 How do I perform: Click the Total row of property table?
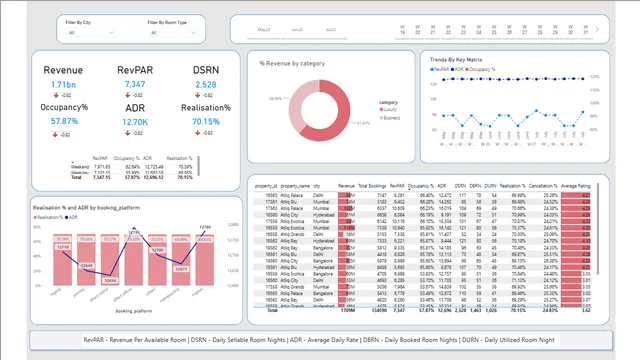(x=422, y=311)
